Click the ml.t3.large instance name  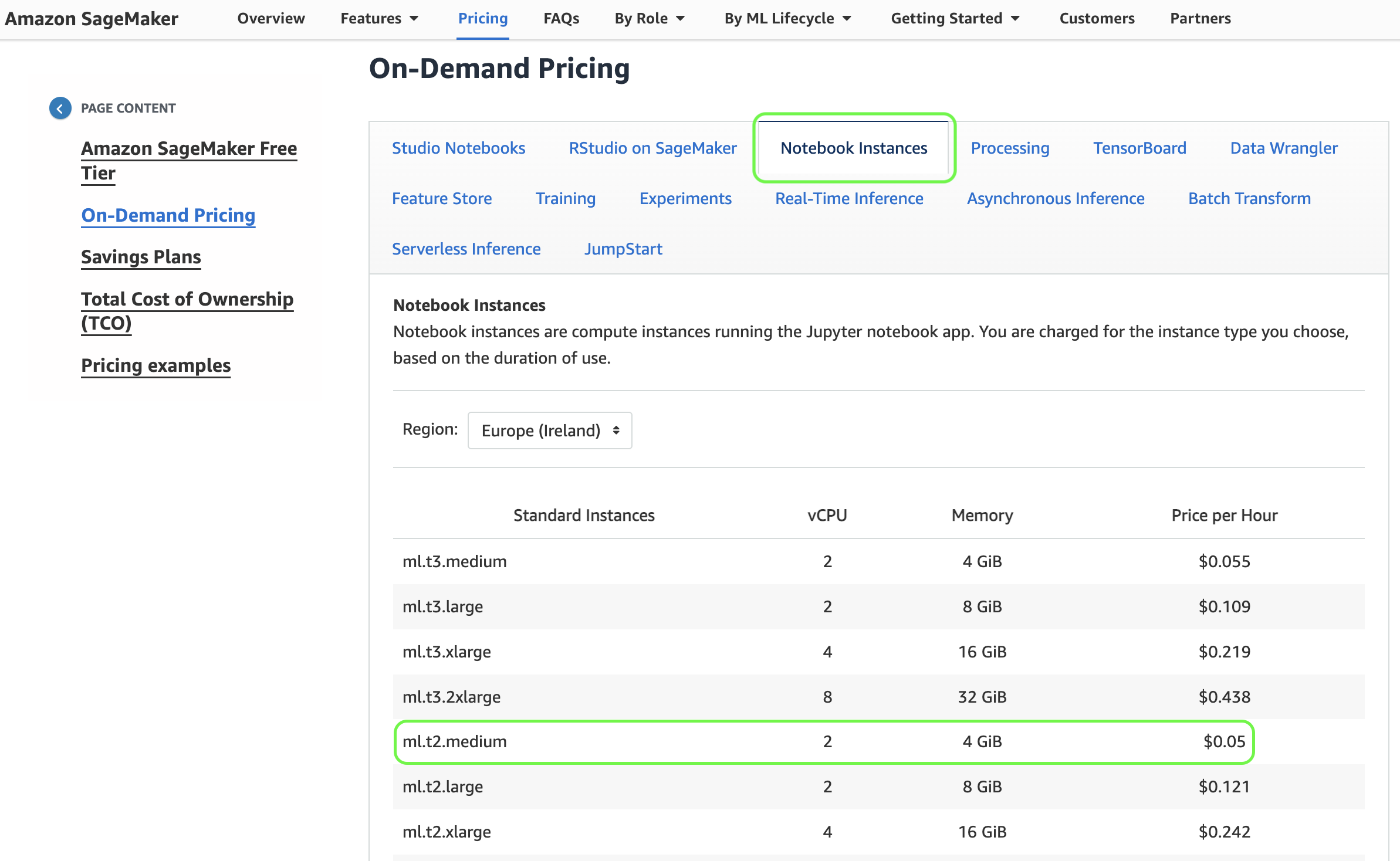(x=442, y=606)
